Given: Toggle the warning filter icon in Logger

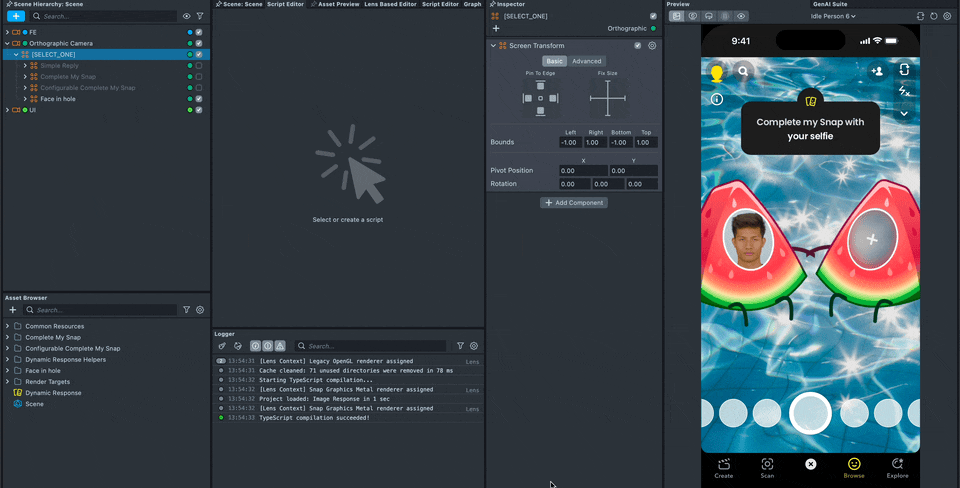Looking at the screenshot, I should [282, 346].
